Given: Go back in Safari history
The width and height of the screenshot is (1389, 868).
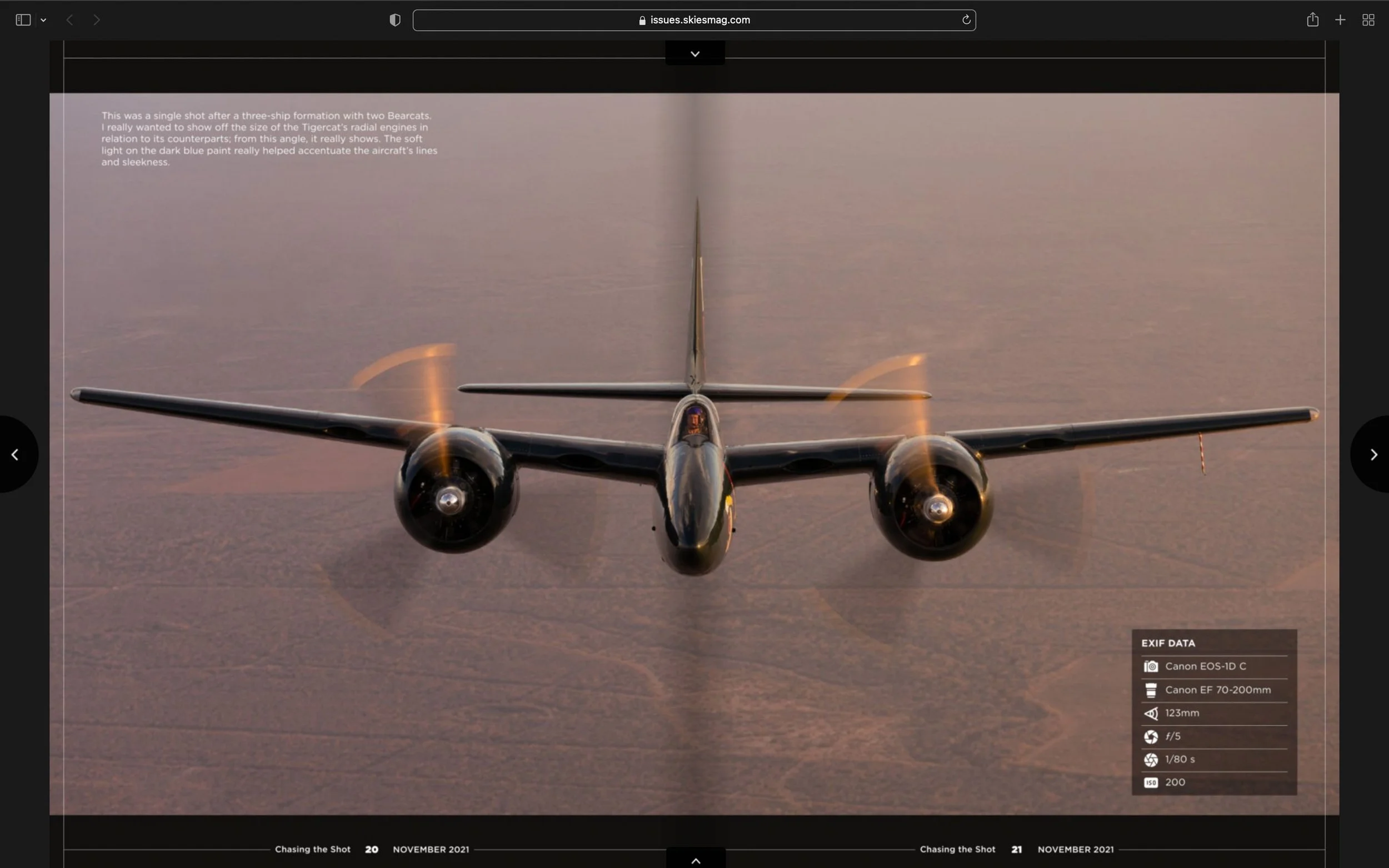Looking at the screenshot, I should [69, 20].
